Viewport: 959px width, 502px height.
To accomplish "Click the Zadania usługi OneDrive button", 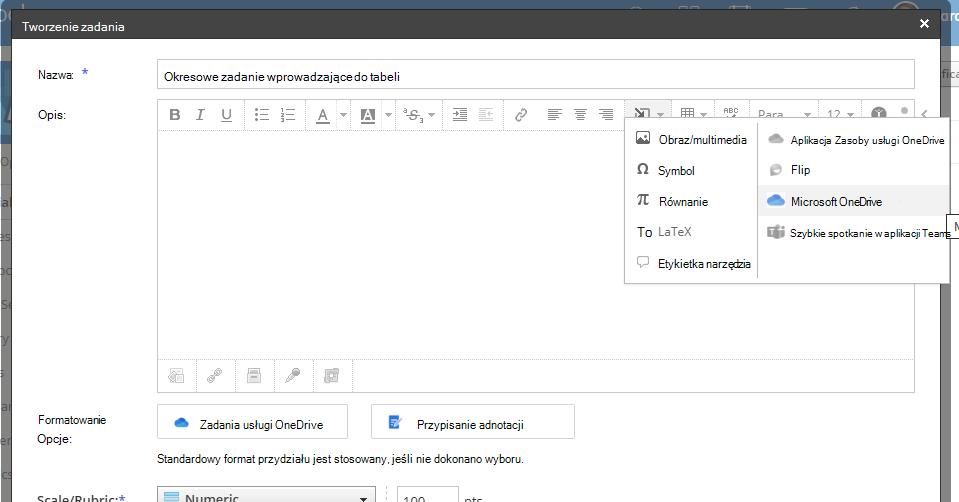I will [253, 422].
